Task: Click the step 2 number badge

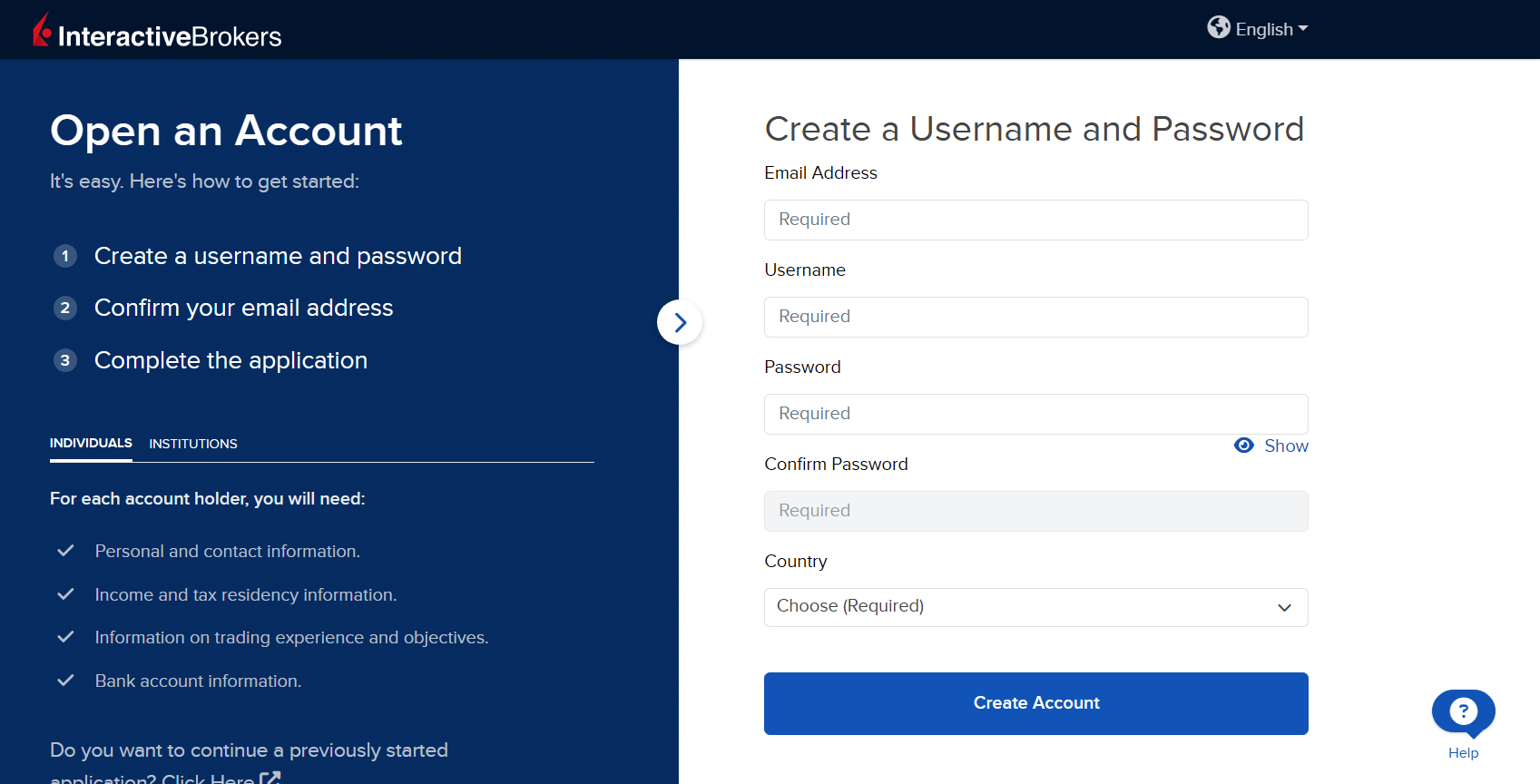Action: tap(64, 308)
